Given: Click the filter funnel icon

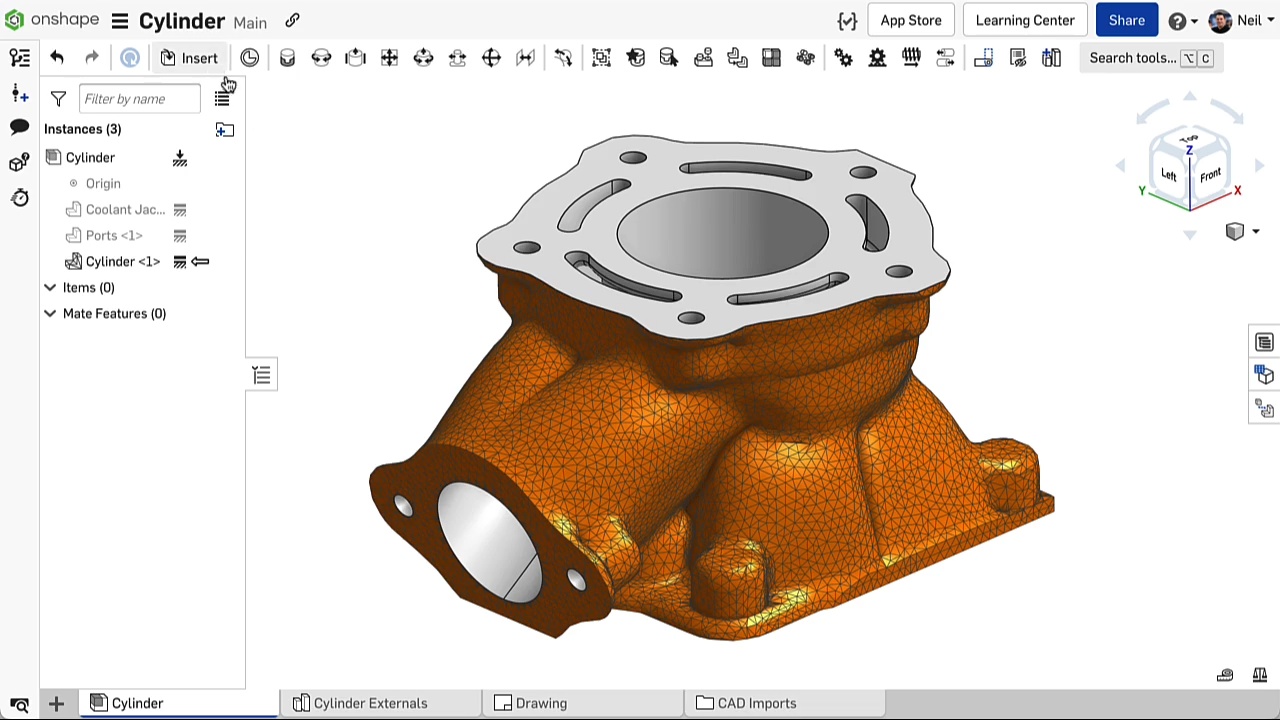Looking at the screenshot, I should click(x=58, y=99).
